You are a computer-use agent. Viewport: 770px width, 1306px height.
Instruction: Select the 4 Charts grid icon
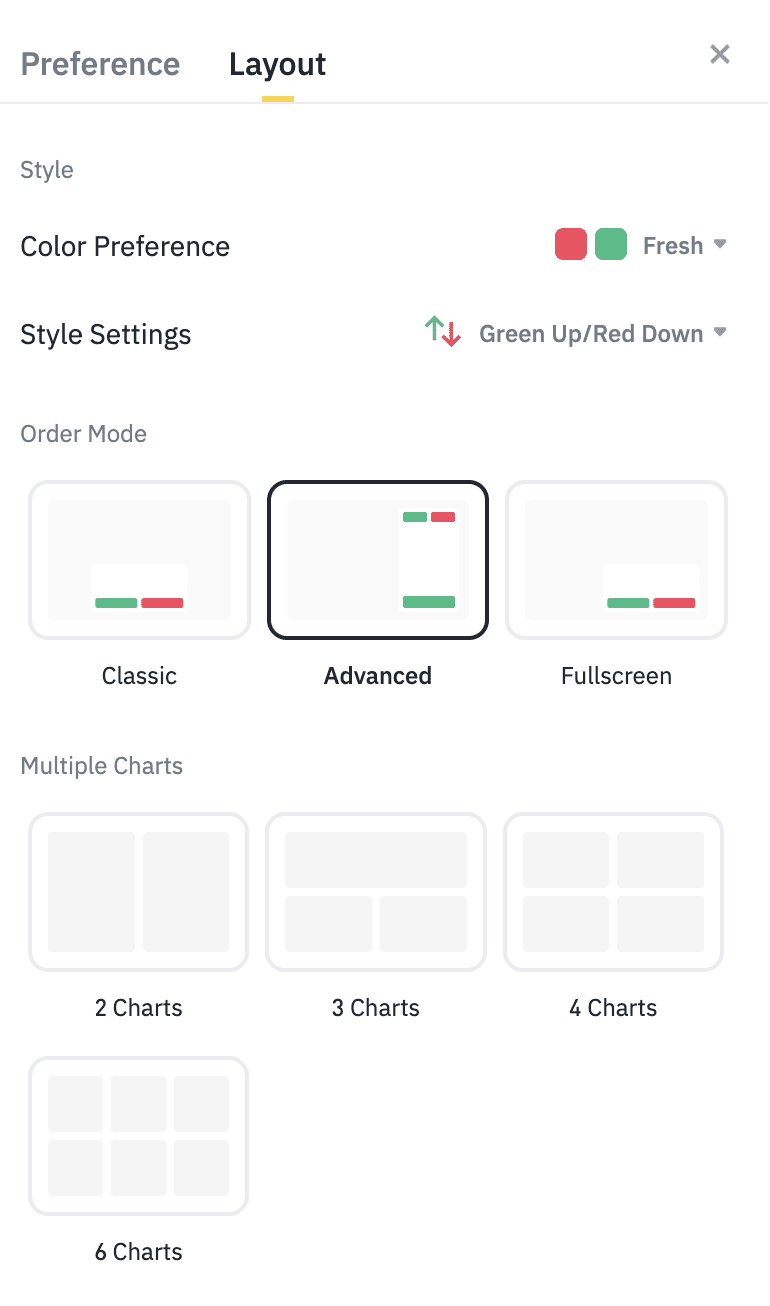[x=613, y=892]
